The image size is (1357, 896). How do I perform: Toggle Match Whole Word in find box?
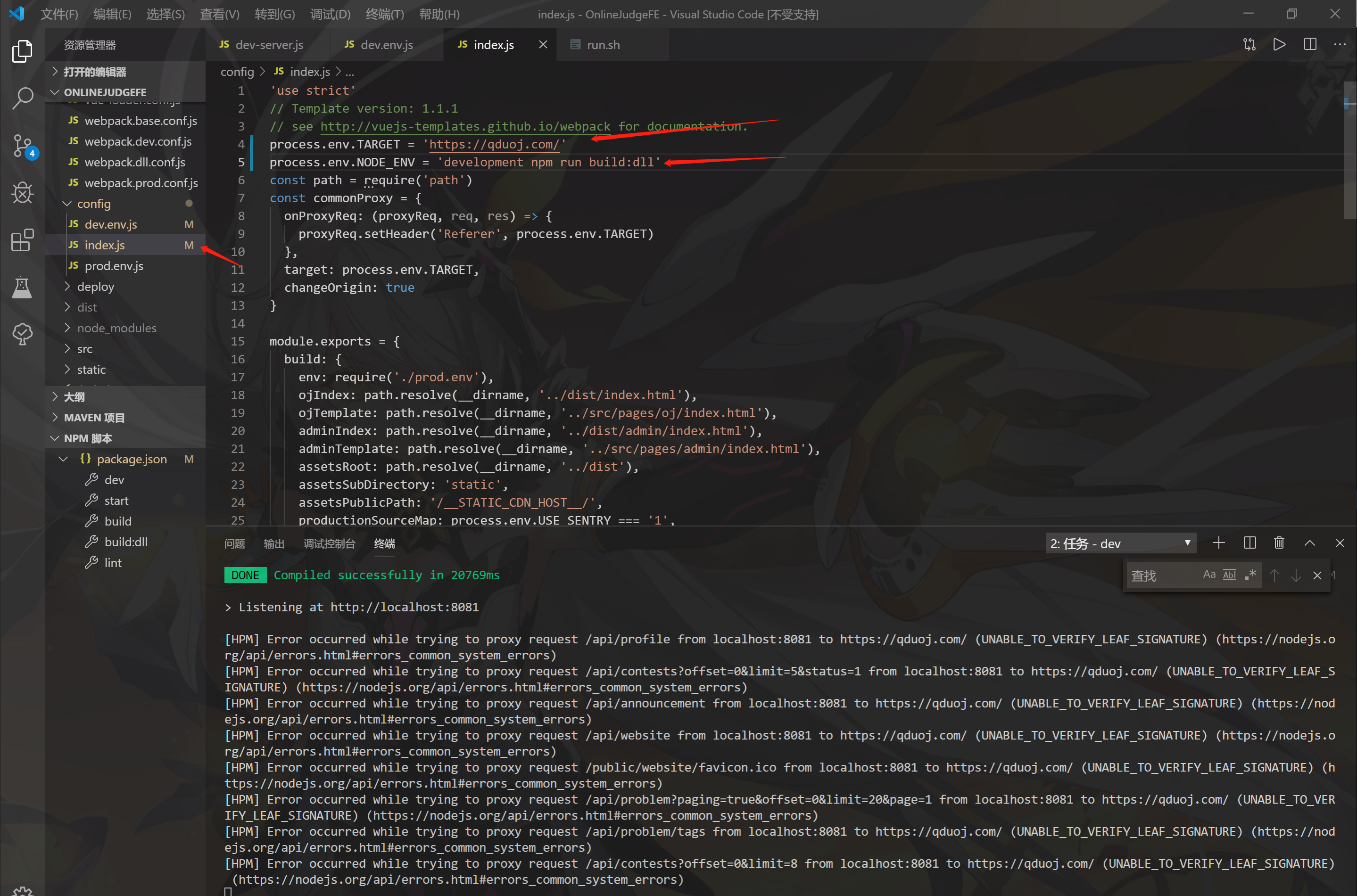tap(1230, 575)
